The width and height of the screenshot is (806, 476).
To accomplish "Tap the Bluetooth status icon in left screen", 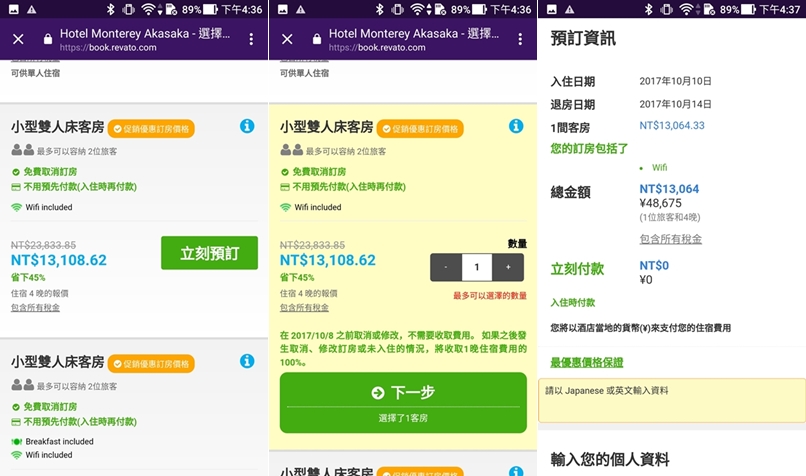I will coord(110,9).
